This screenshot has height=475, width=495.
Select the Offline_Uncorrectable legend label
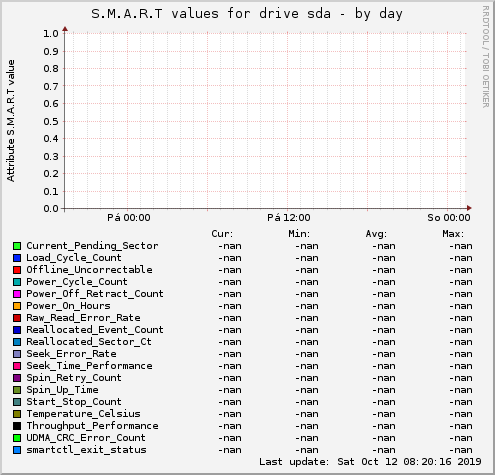[x=89, y=270]
